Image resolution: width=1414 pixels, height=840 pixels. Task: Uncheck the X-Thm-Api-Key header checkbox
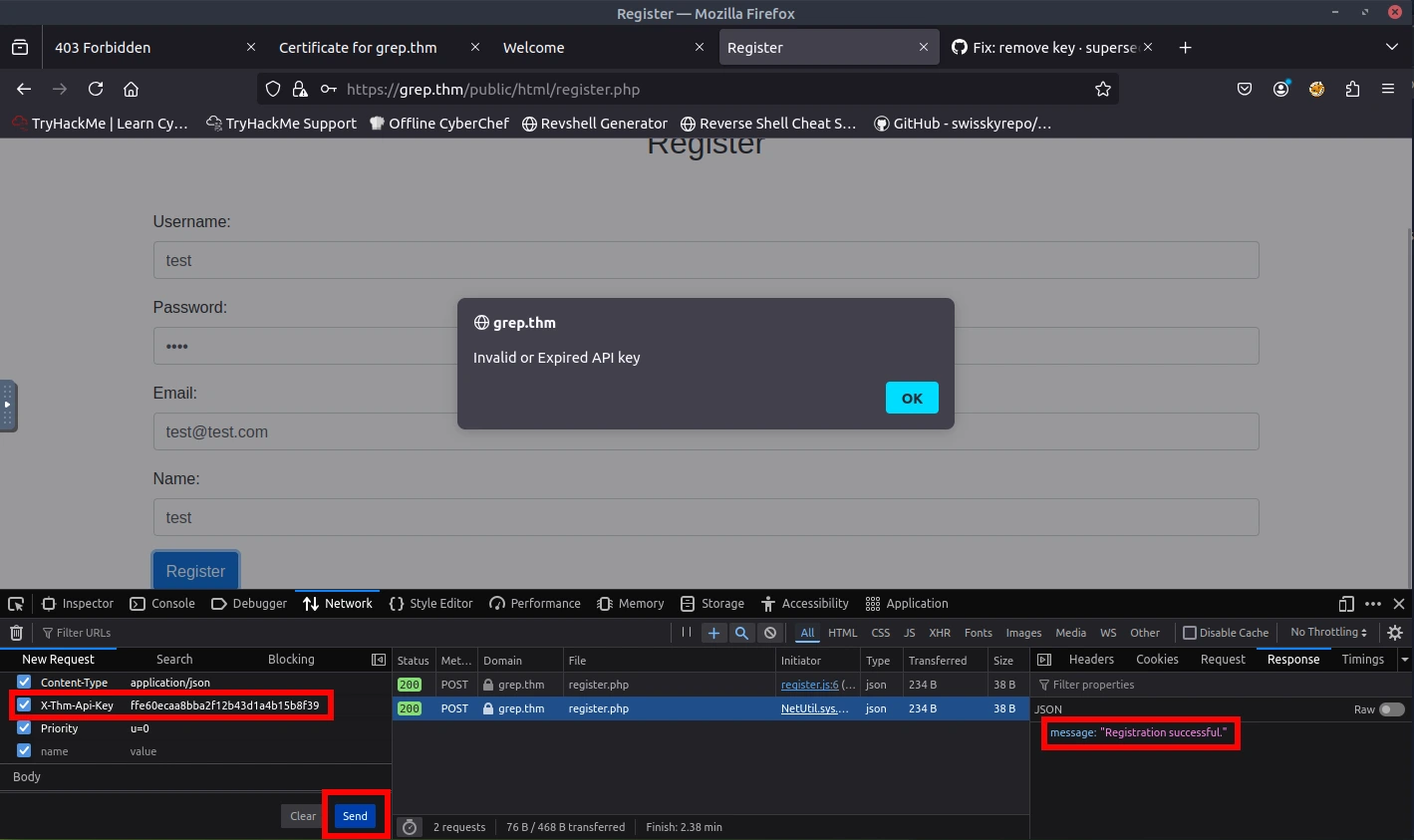click(24, 705)
